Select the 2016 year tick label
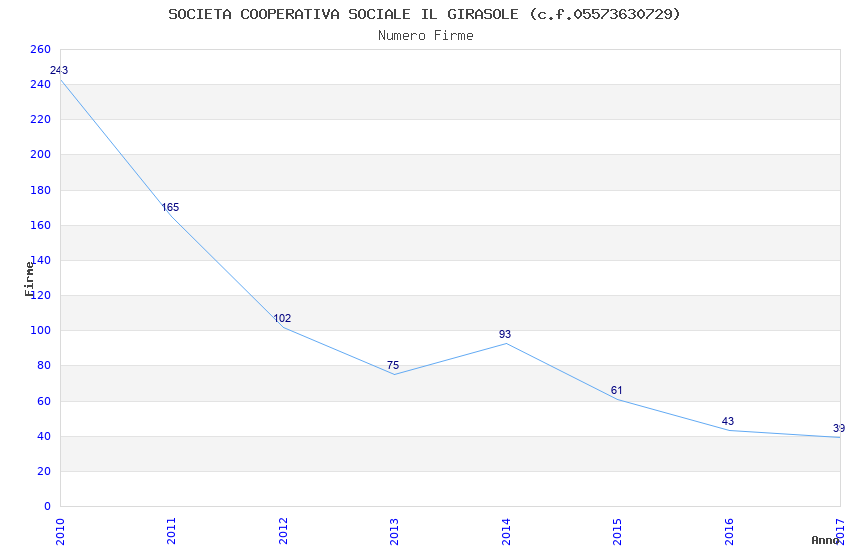The width and height of the screenshot is (850, 550). 729,529
